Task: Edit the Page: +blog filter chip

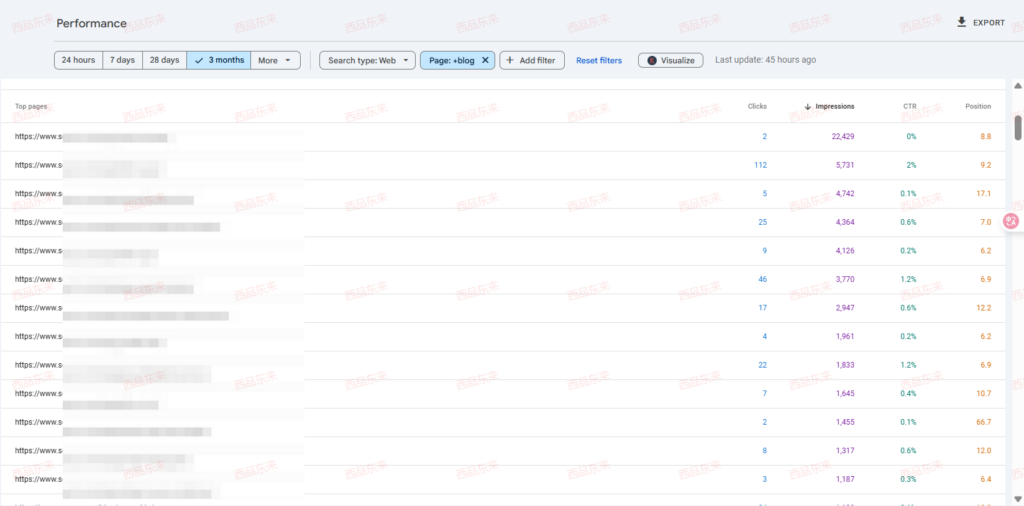Action: pyautogui.click(x=449, y=60)
